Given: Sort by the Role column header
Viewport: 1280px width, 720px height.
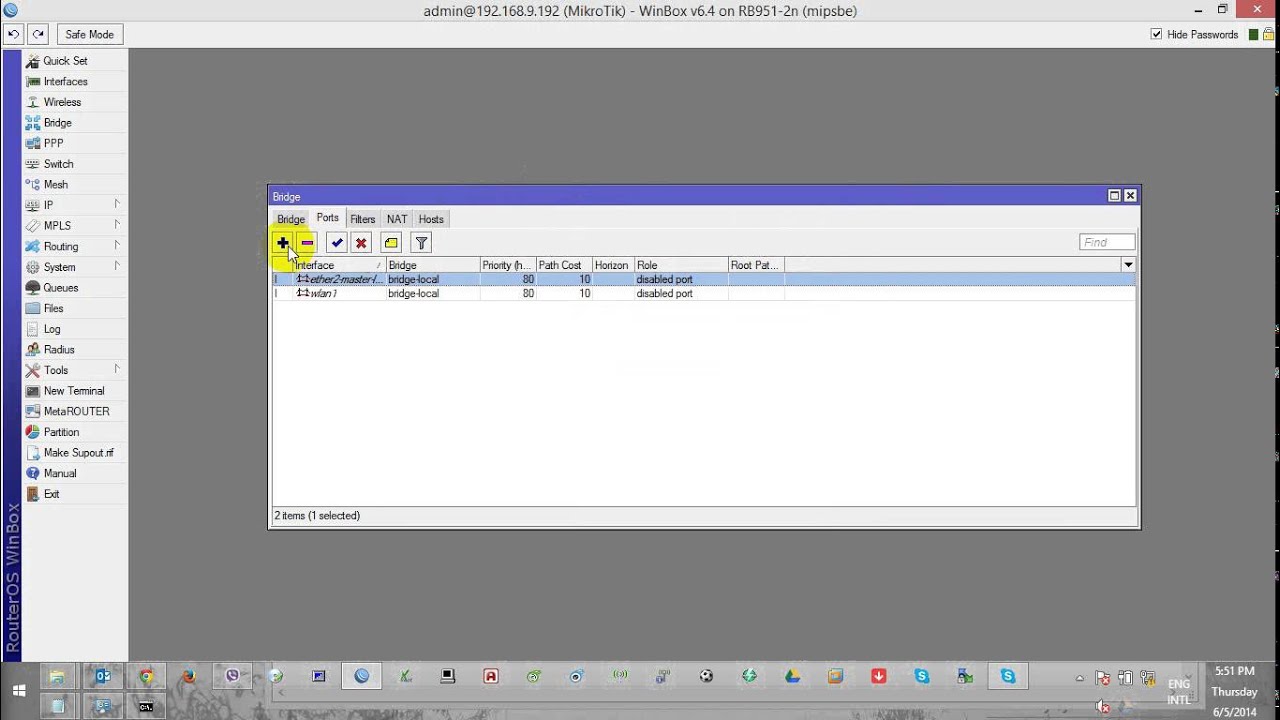Looking at the screenshot, I should pyautogui.click(x=682, y=265).
